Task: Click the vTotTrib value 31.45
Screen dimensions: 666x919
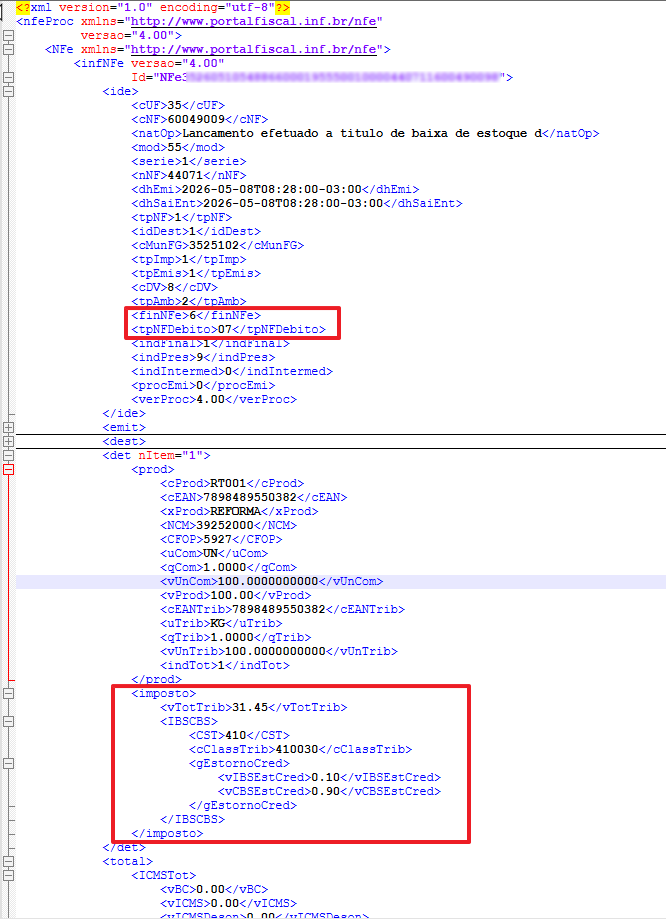Action: (250, 707)
